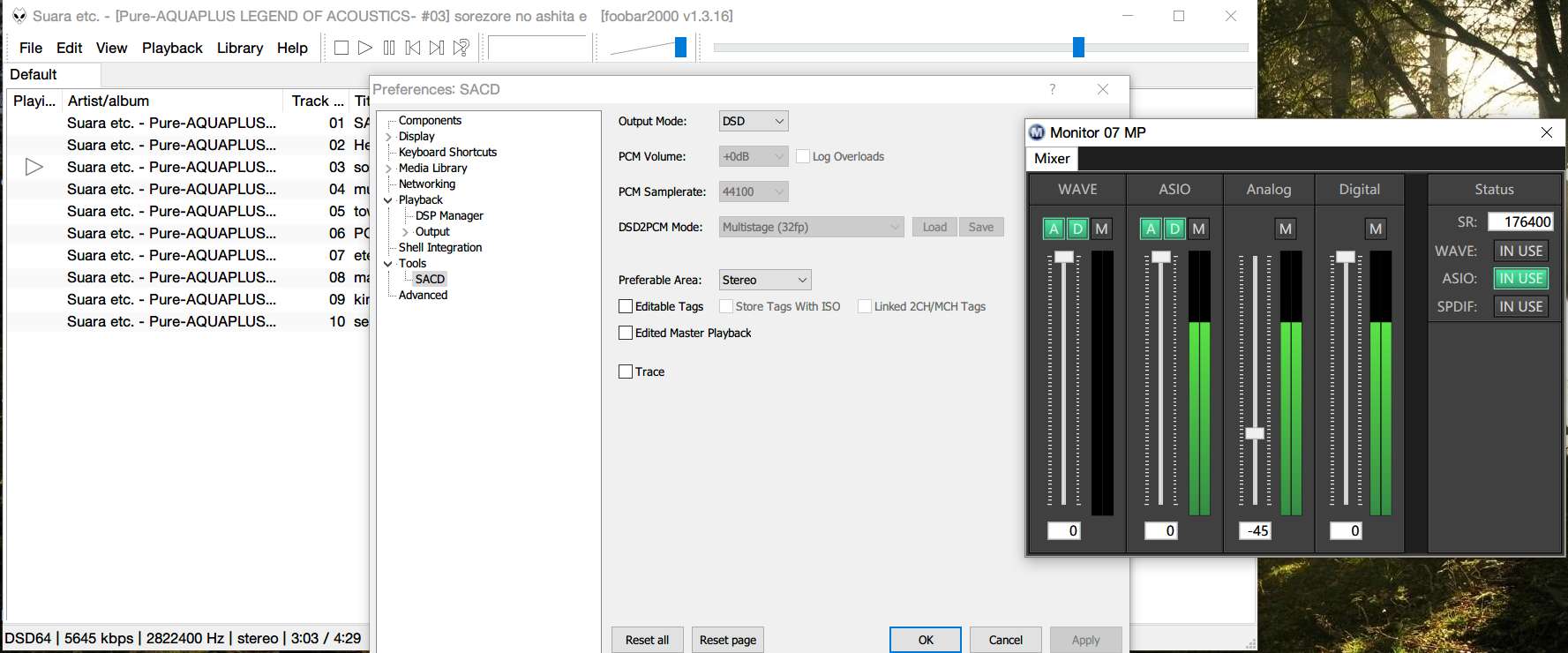Skip to previous track button
This screenshot has height=653, width=1568.
tap(413, 48)
